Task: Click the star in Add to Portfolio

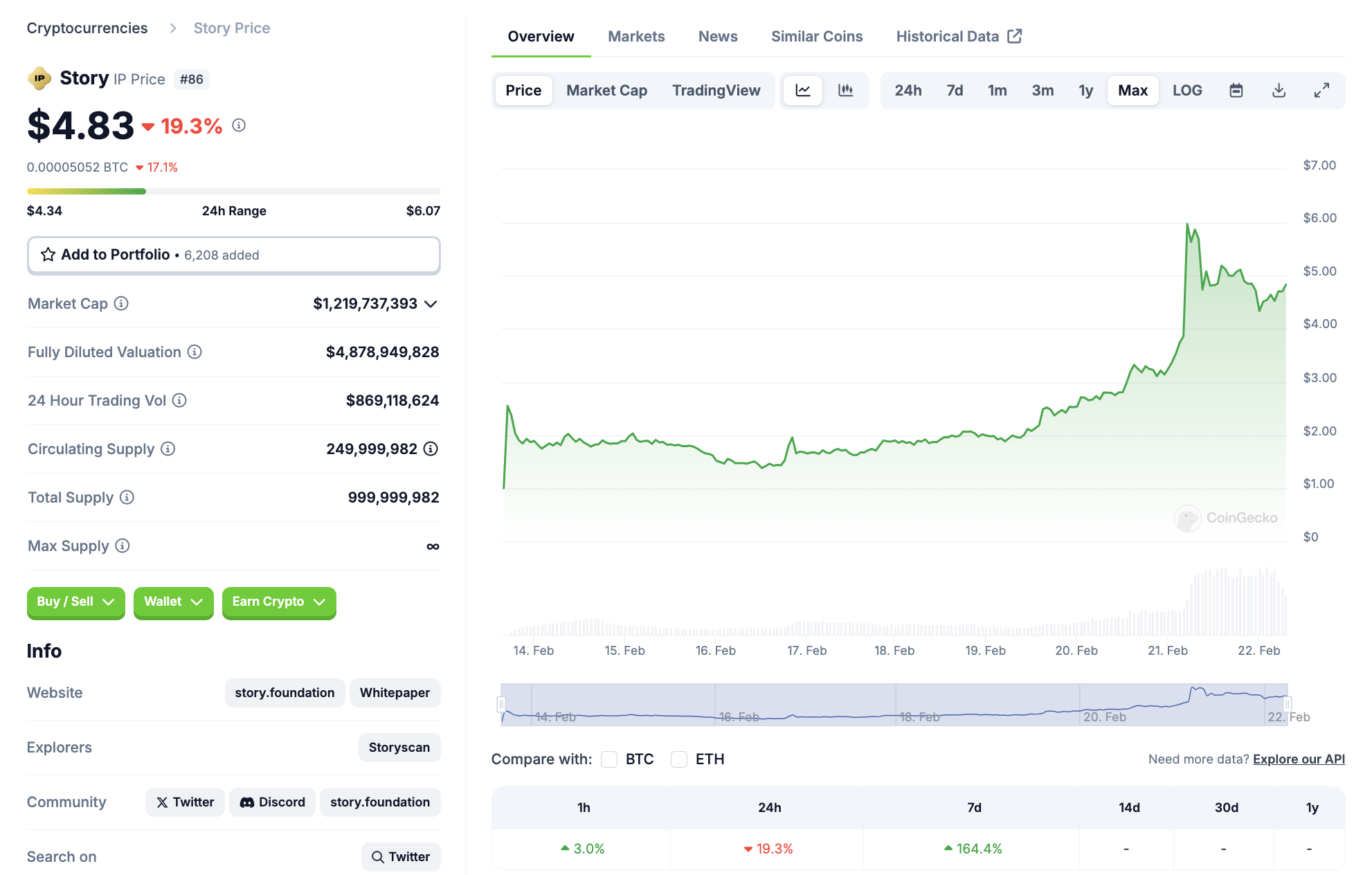Action: point(48,255)
